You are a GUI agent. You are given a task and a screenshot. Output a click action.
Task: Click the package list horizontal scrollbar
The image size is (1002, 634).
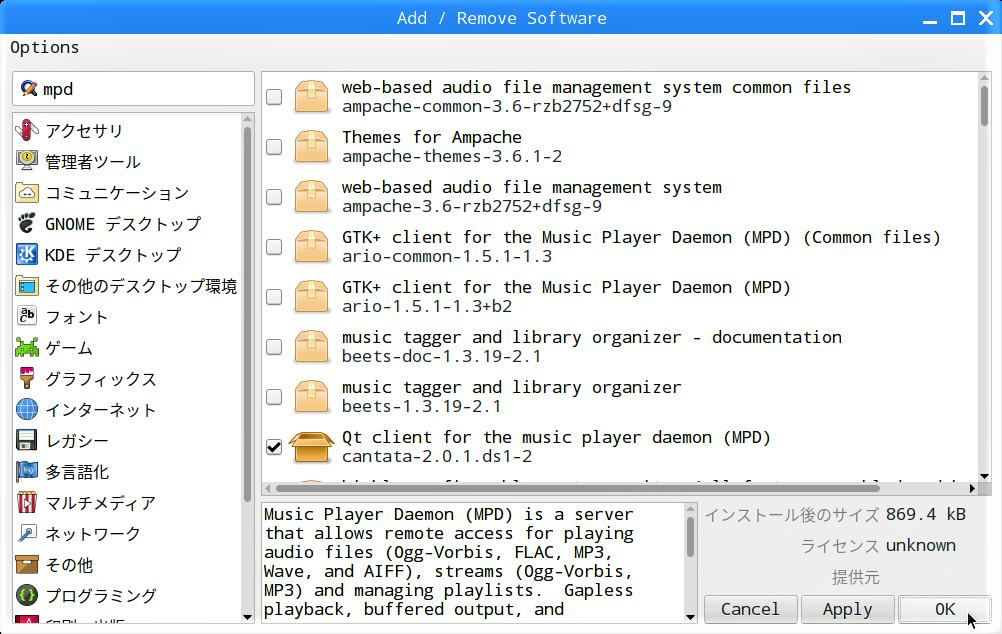578,488
